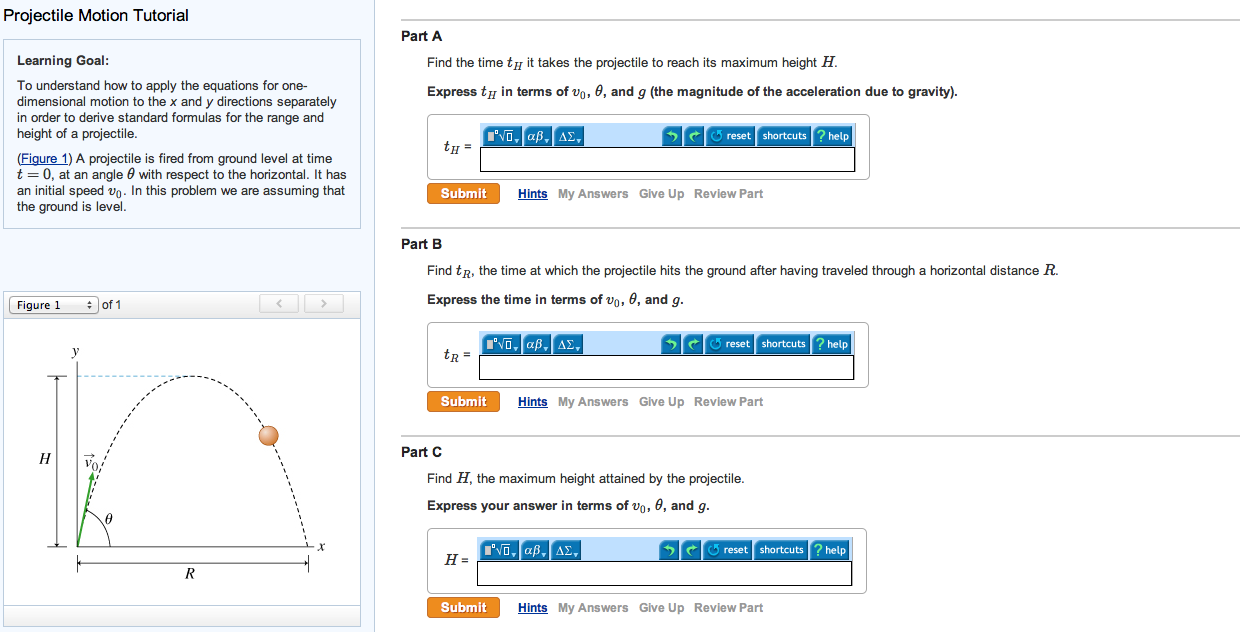1240x632 pixels.
Task: Undo the last entry in Part A equation editor
Action: coord(672,136)
